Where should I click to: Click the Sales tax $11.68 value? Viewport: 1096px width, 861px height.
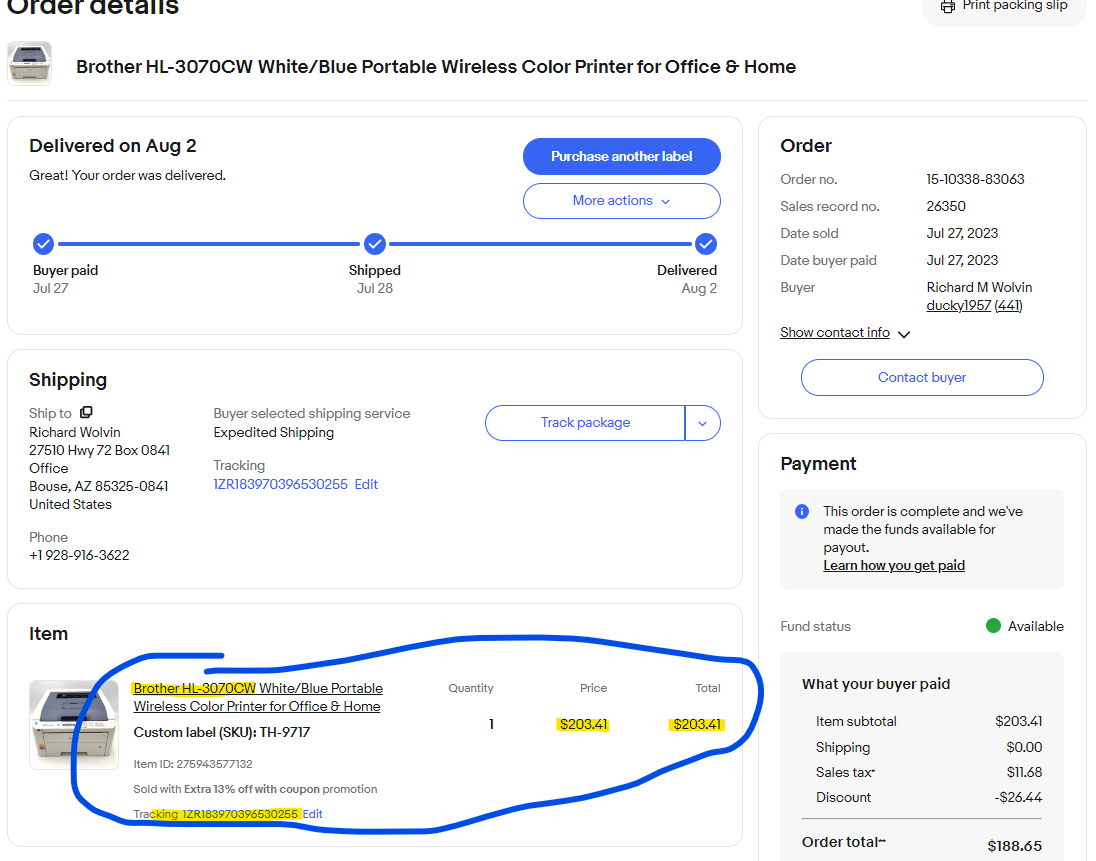click(1024, 772)
